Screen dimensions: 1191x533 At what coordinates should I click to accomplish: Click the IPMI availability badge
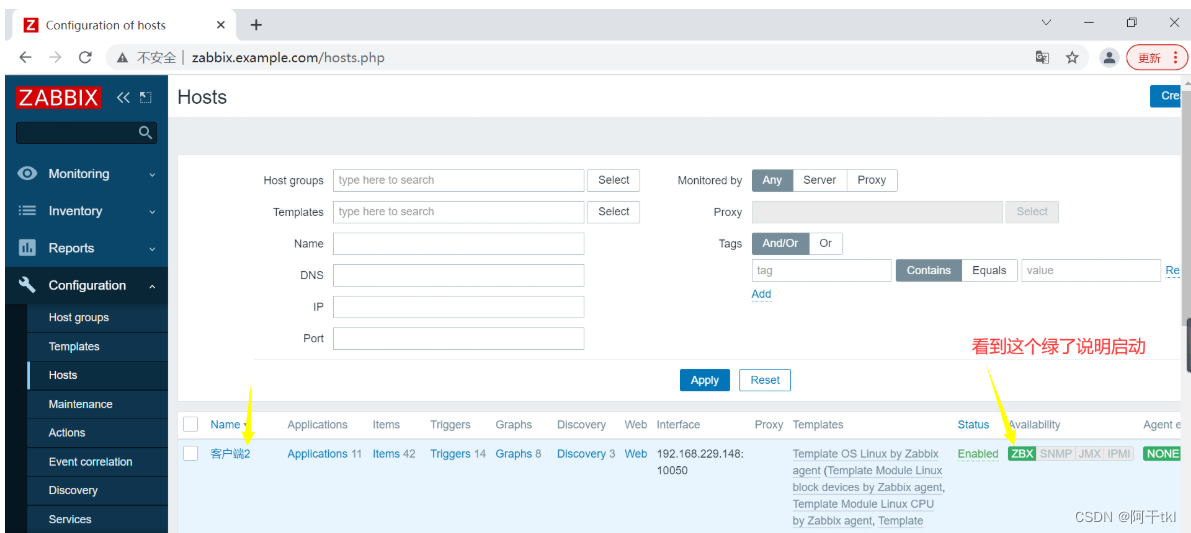1120,454
